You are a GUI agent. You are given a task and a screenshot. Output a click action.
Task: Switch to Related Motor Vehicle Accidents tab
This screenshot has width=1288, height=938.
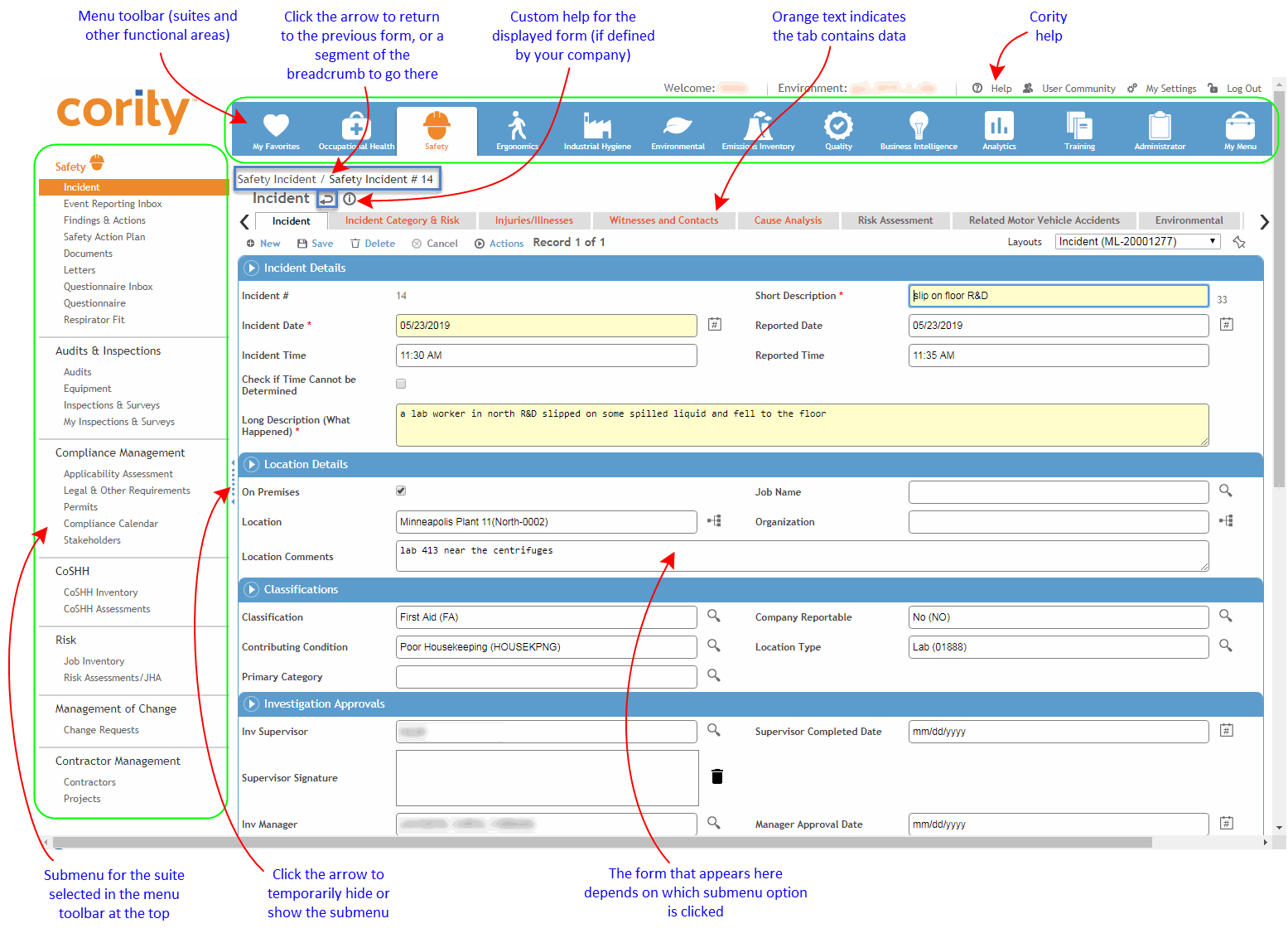point(1044,220)
